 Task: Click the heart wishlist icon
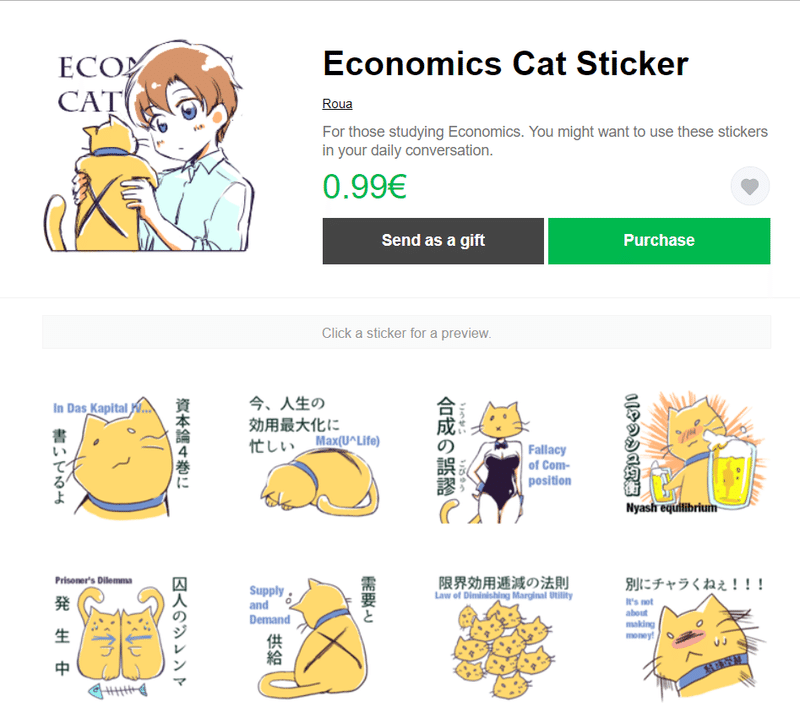[x=749, y=186]
